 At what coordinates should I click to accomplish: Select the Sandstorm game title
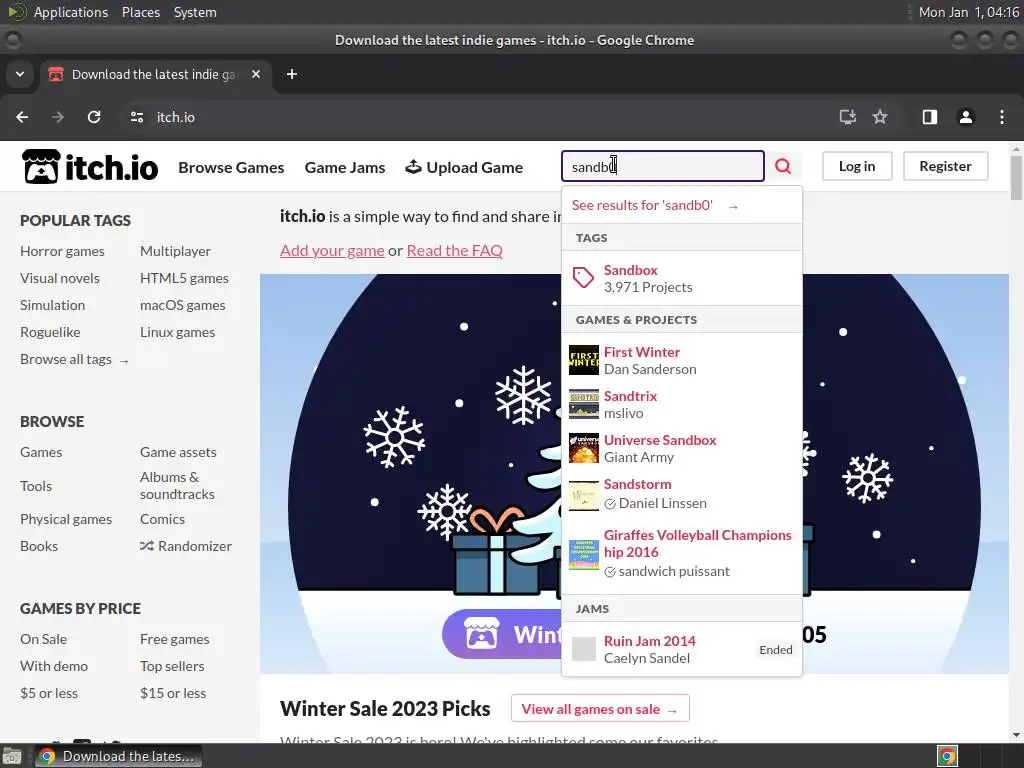tap(637, 484)
